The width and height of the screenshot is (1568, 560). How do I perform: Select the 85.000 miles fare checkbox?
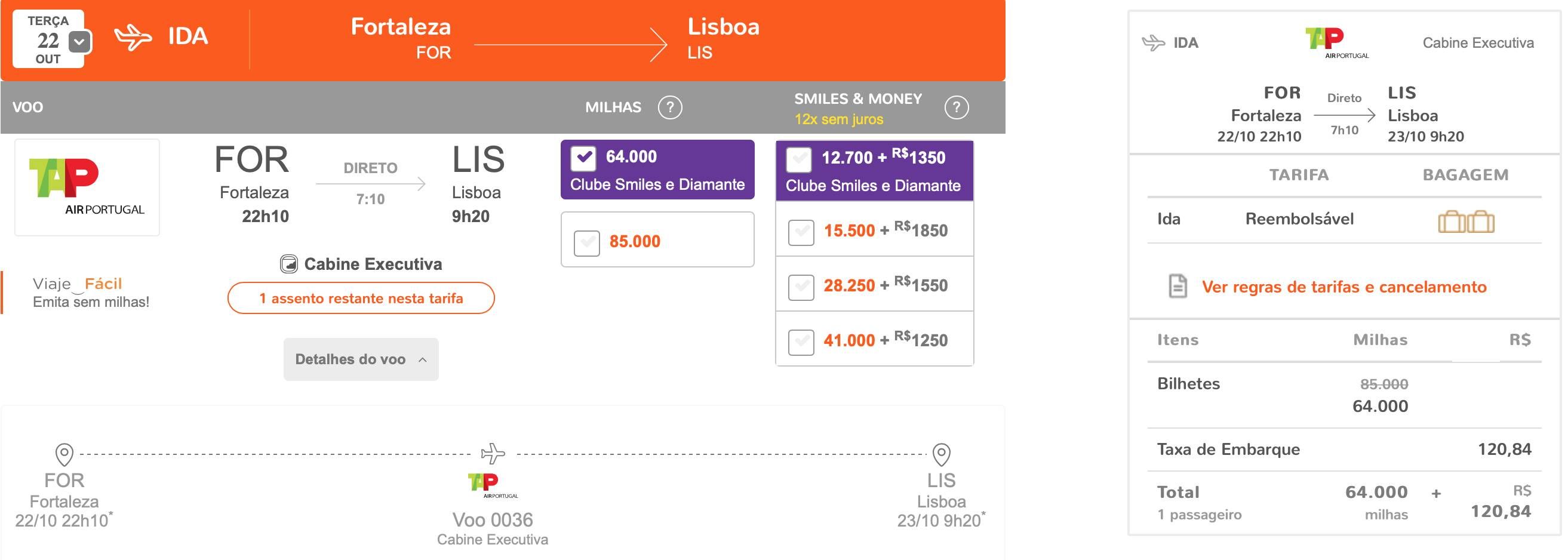tap(587, 243)
